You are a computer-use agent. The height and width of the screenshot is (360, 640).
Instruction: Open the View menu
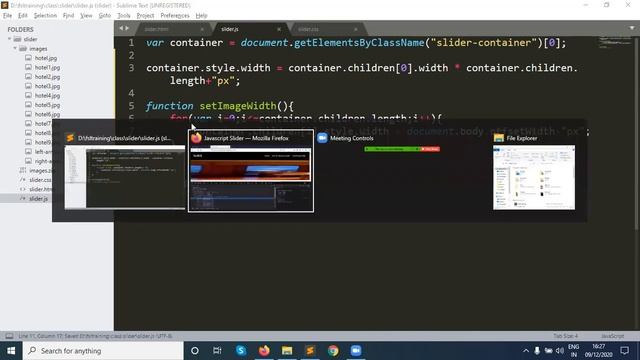86,16
